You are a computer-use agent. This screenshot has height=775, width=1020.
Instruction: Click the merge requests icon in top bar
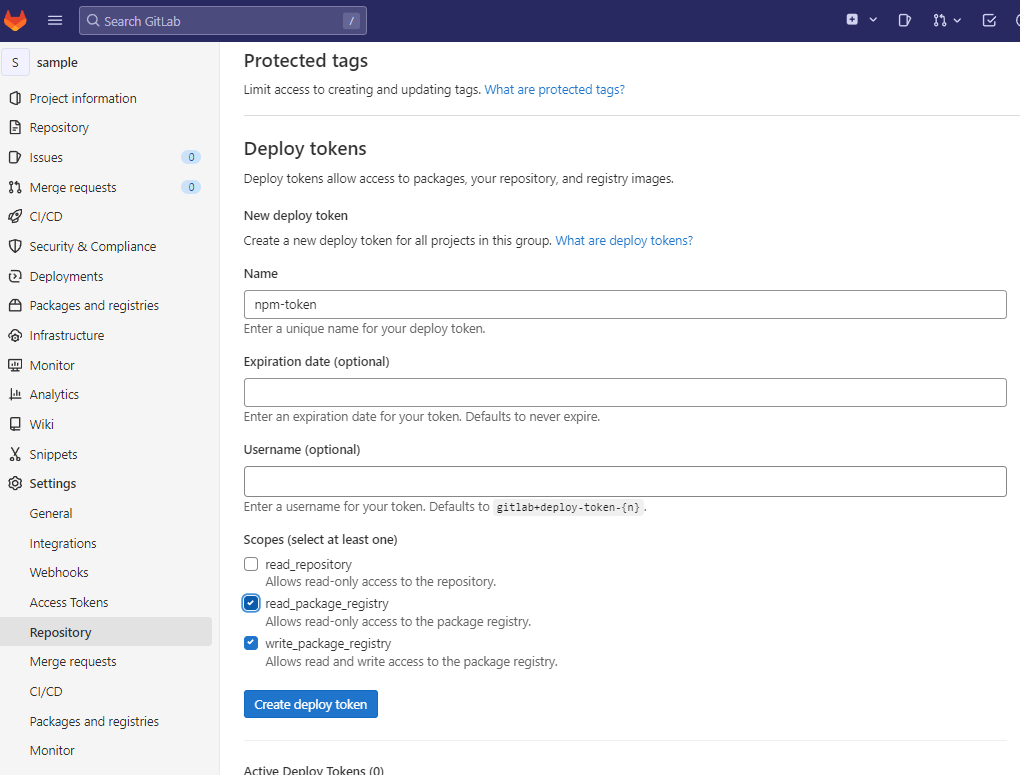(x=940, y=19)
